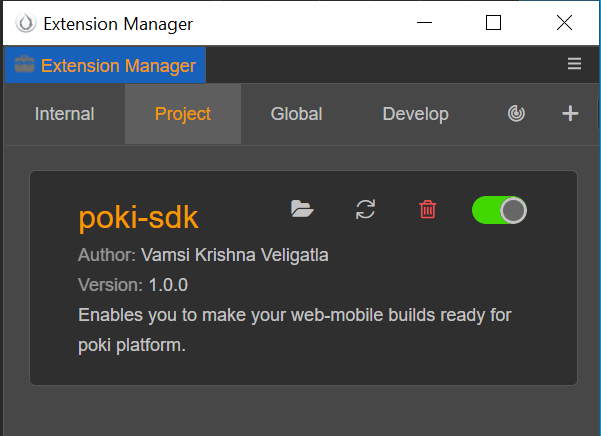Switch to the Internal tab
Image resolution: width=601 pixels, height=436 pixels.
point(64,114)
